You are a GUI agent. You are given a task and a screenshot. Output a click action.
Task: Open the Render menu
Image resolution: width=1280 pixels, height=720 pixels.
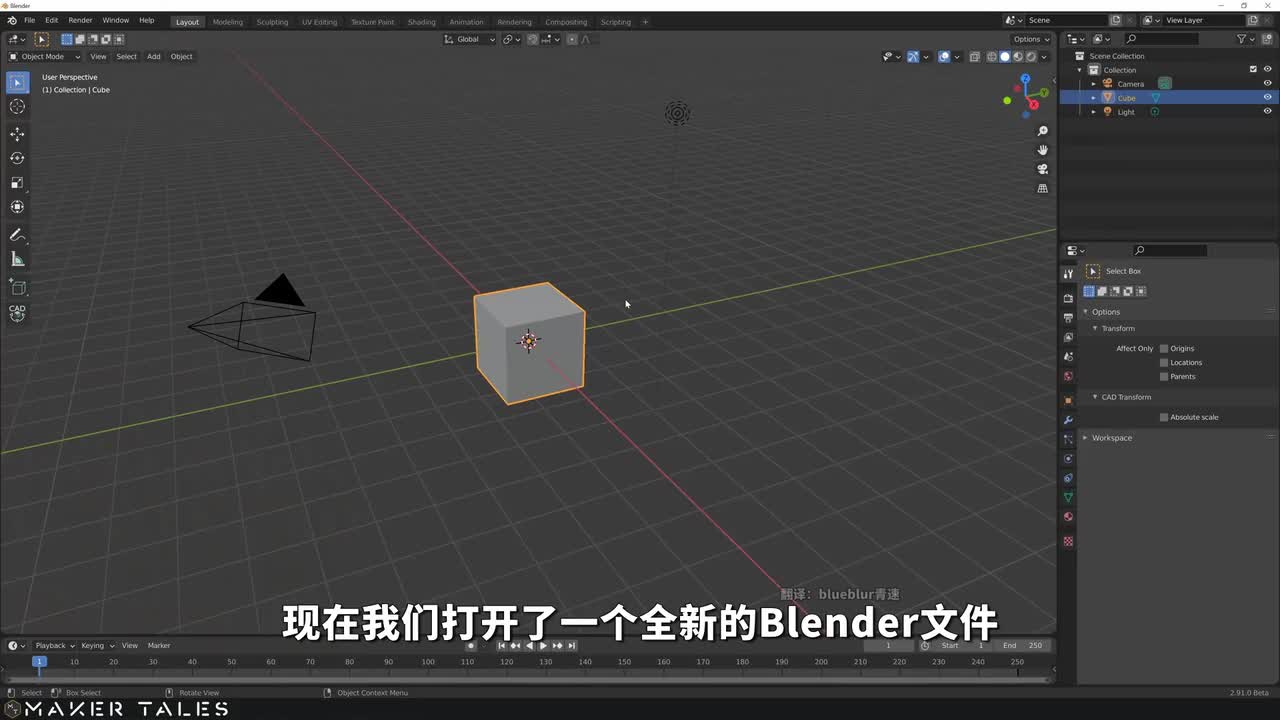[80, 20]
